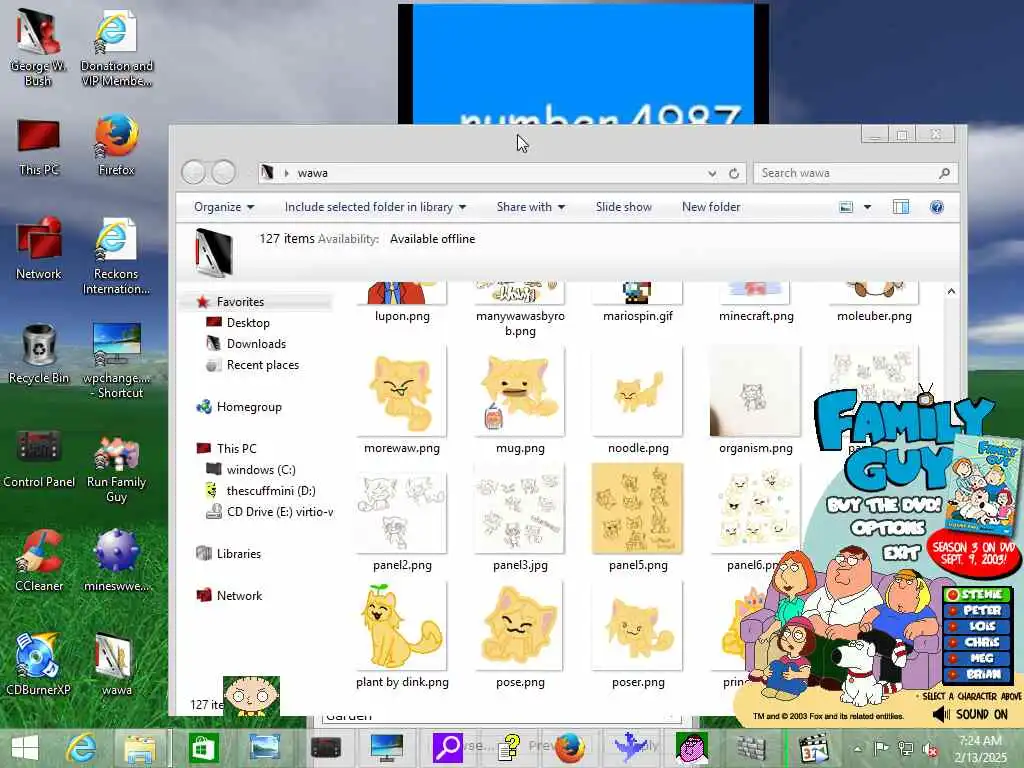The height and width of the screenshot is (768, 1024).
Task: Start the Slide show
Action: [624, 207]
